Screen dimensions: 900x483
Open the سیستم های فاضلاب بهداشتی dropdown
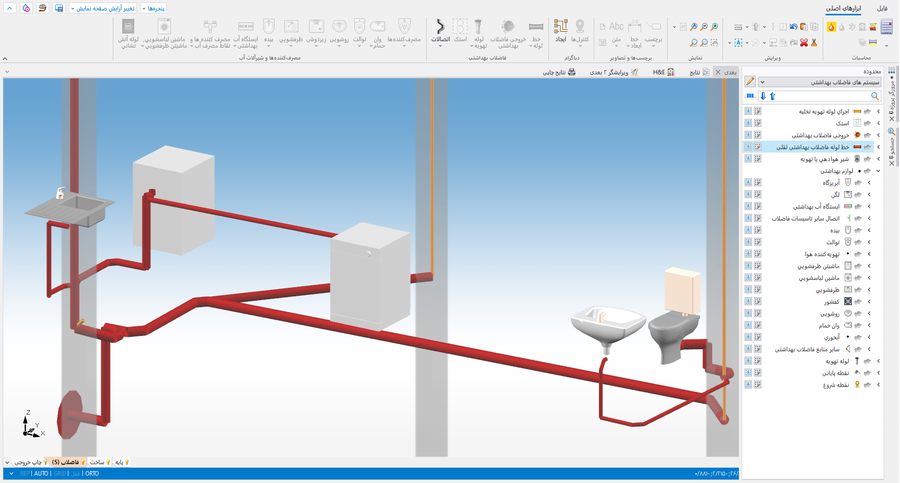point(763,82)
